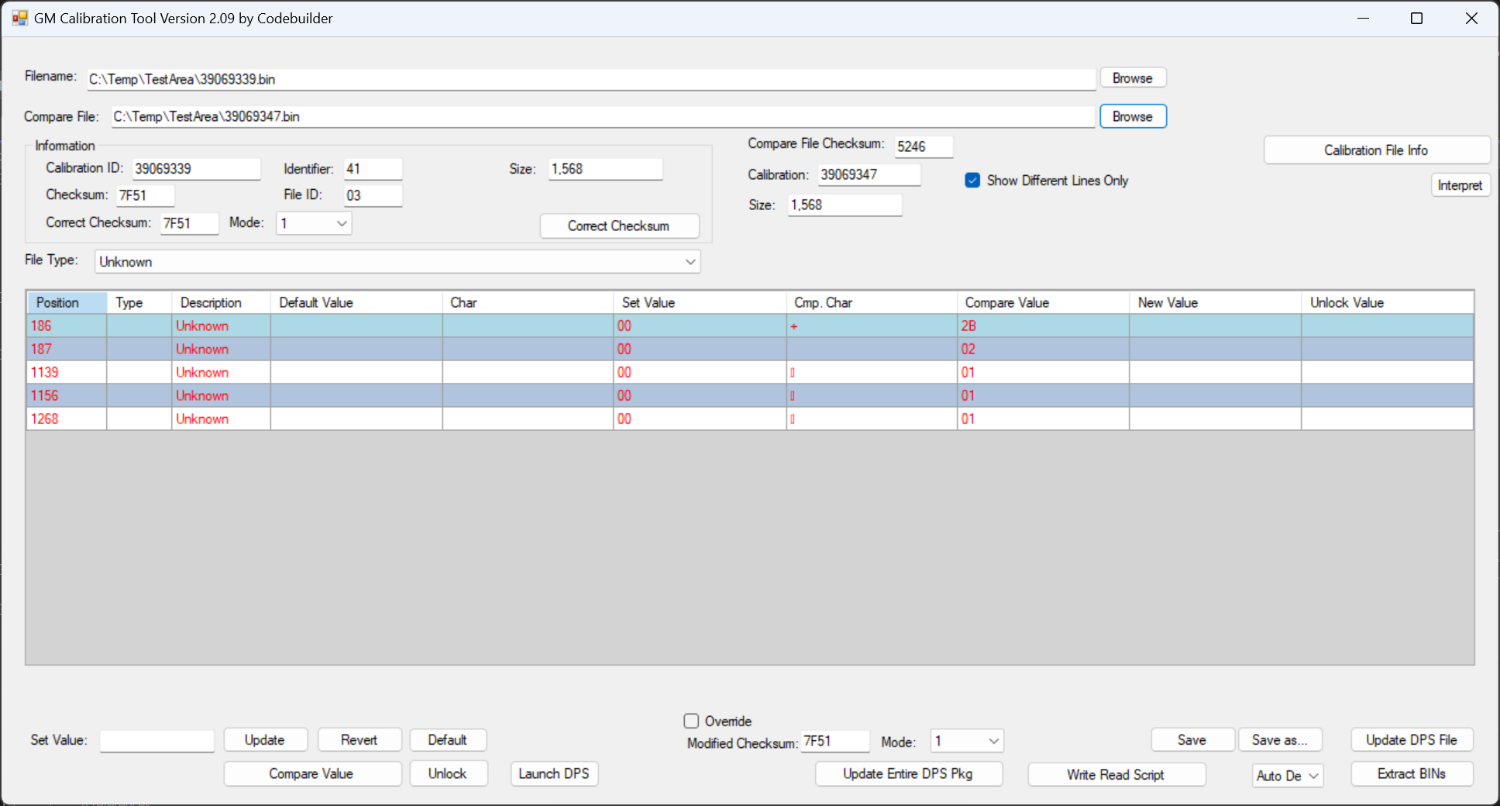Sort by the Position column header

tap(66, 302)
